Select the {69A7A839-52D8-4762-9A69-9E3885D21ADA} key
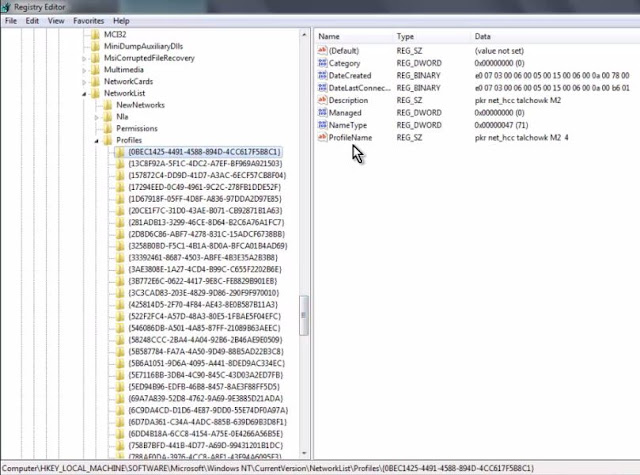This screenshot has height=475, width=640. coord(206,399)
